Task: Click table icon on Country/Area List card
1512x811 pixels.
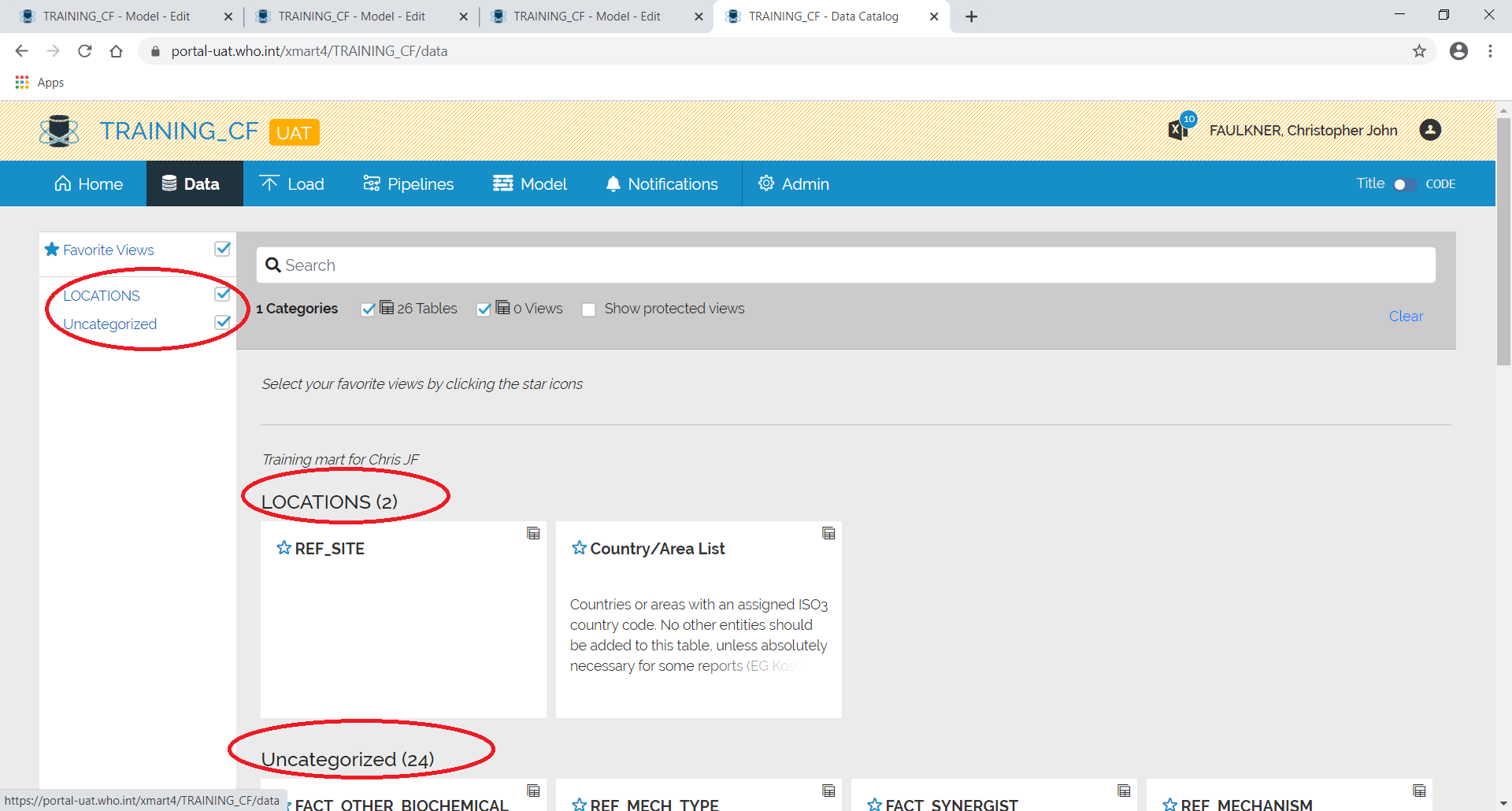Action: point(828,533)
